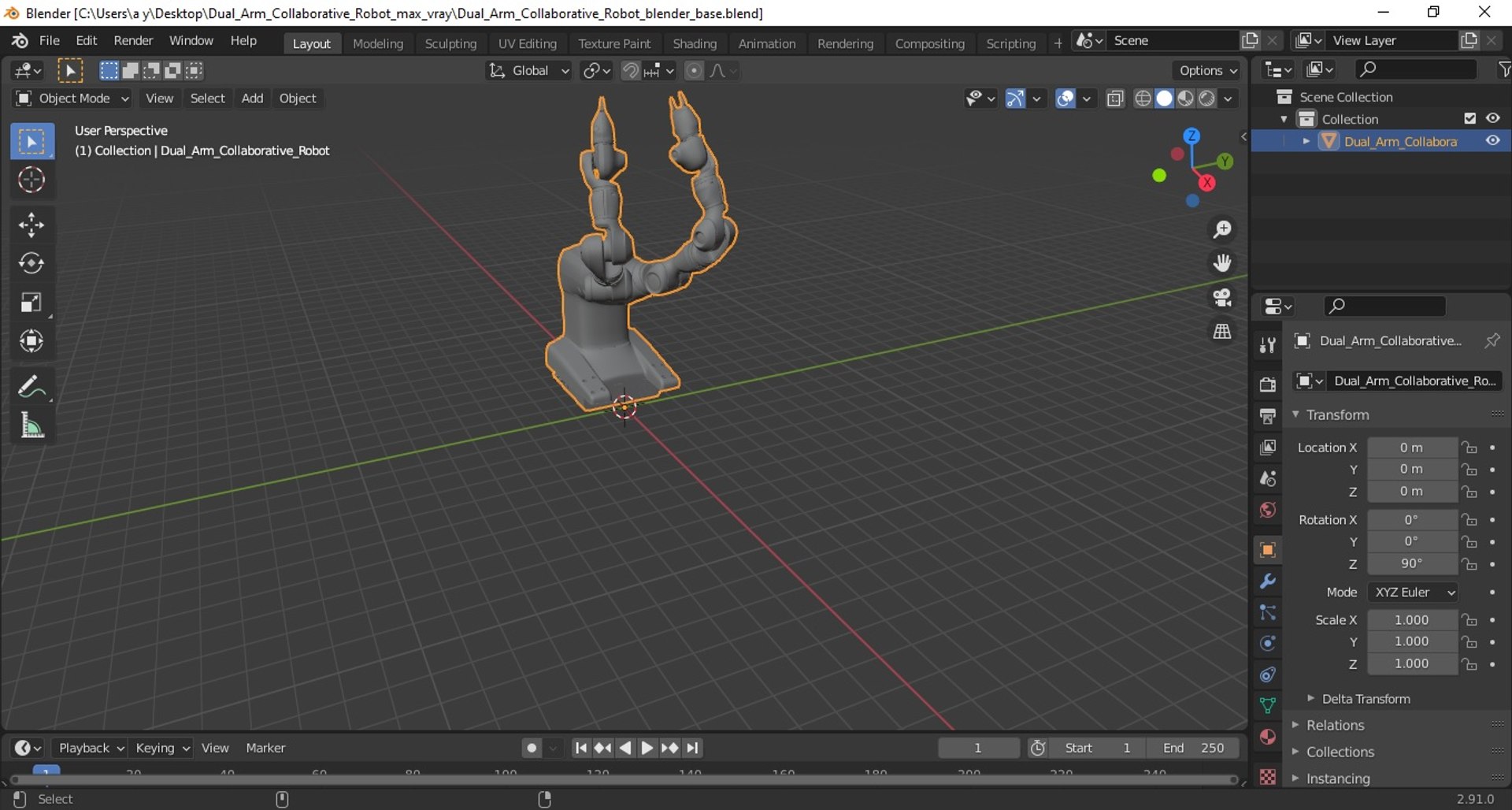Open the rotation Mode XYZ Euler dropdown
The height and width of the screenshot is (810, 1512).
[x=1414, y=593]
